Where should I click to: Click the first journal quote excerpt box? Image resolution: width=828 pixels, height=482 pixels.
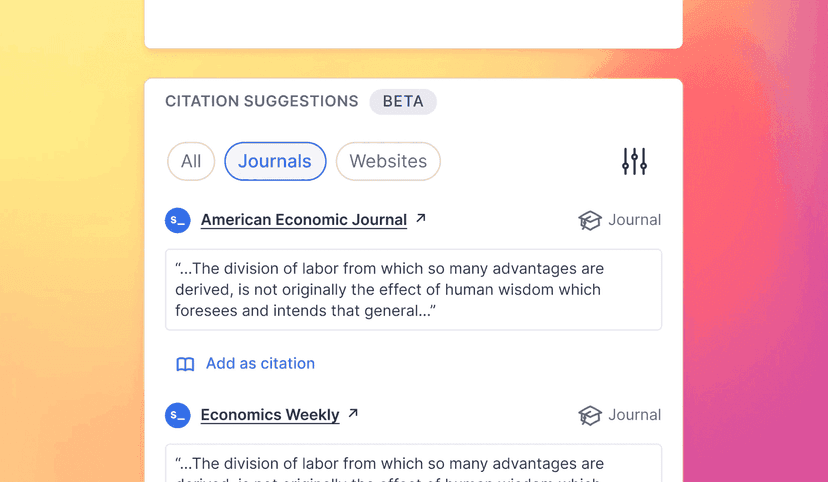(x=413, y=289)
